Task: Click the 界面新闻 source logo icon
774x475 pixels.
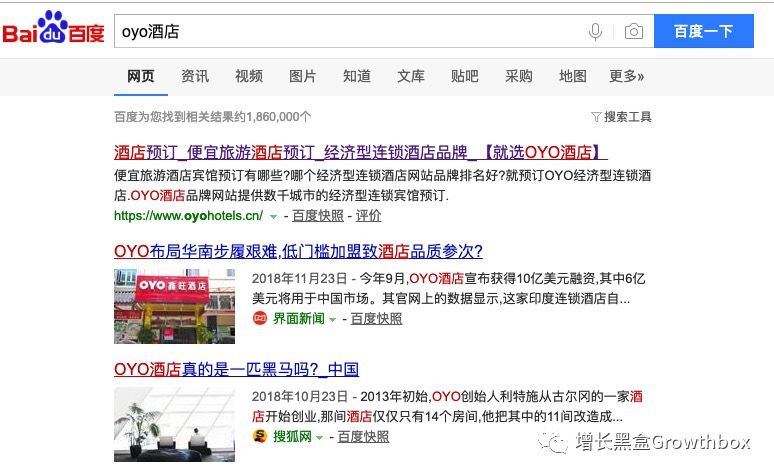Action: [x=260, y=318]
